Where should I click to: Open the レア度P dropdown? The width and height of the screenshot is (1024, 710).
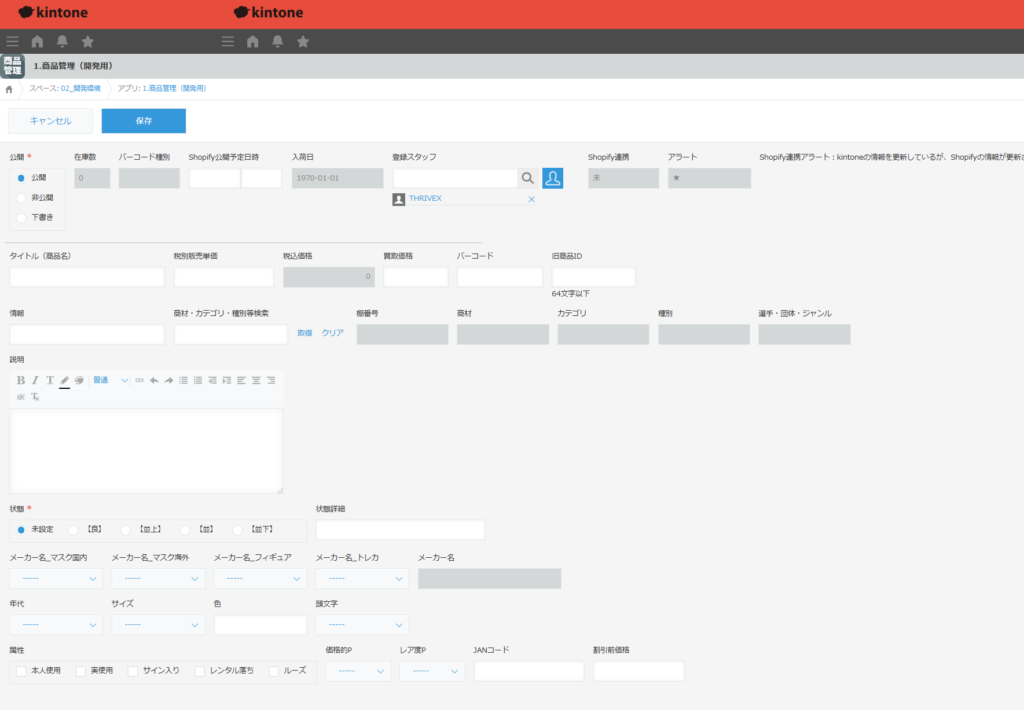pyautogui.click(x=432, y=671)
